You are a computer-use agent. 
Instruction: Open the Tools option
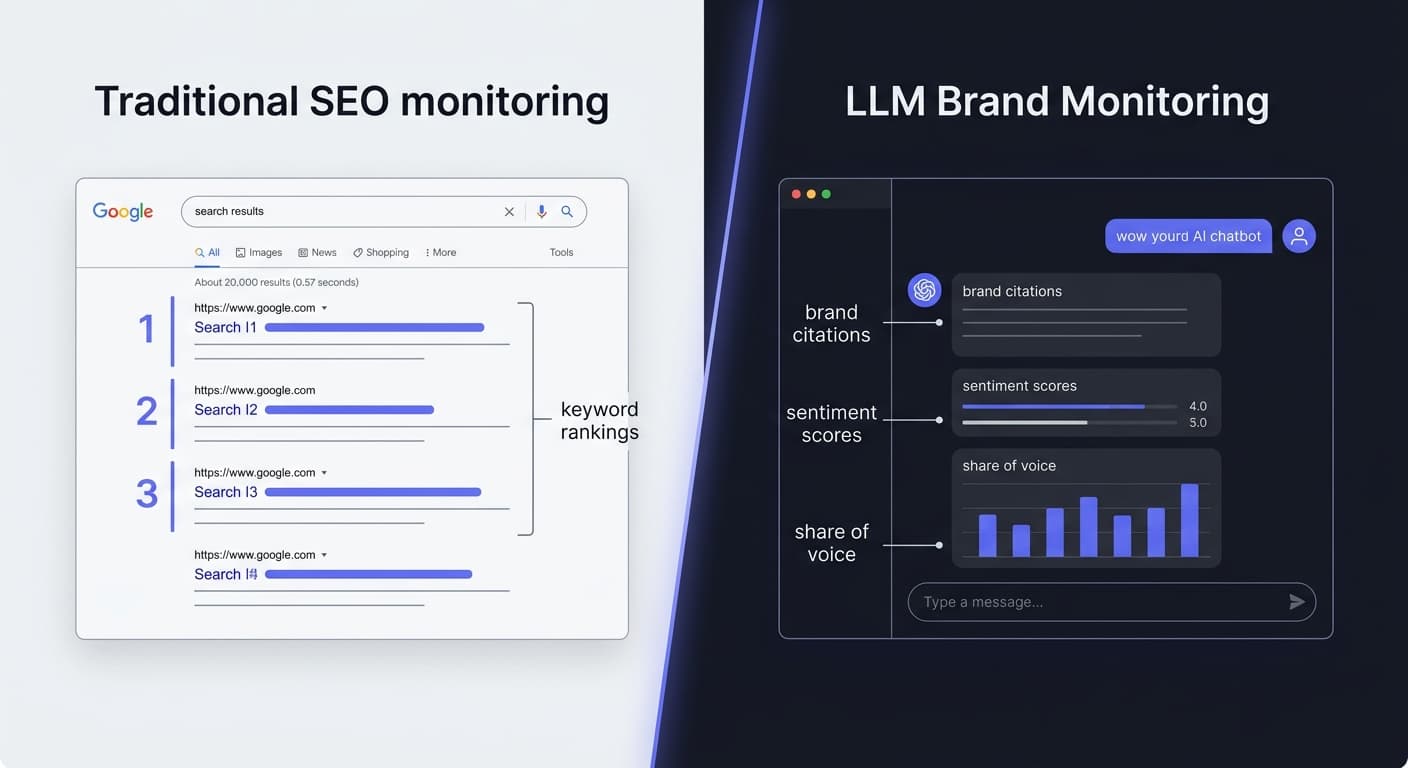pyautogui.click(x=562, y=253)
